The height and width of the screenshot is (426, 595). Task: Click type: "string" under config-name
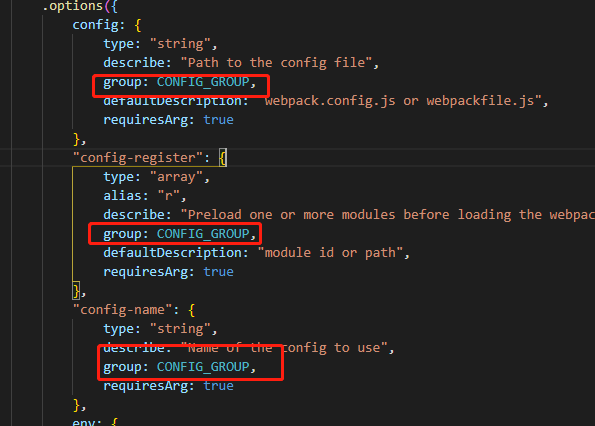[x=160, y=329]
